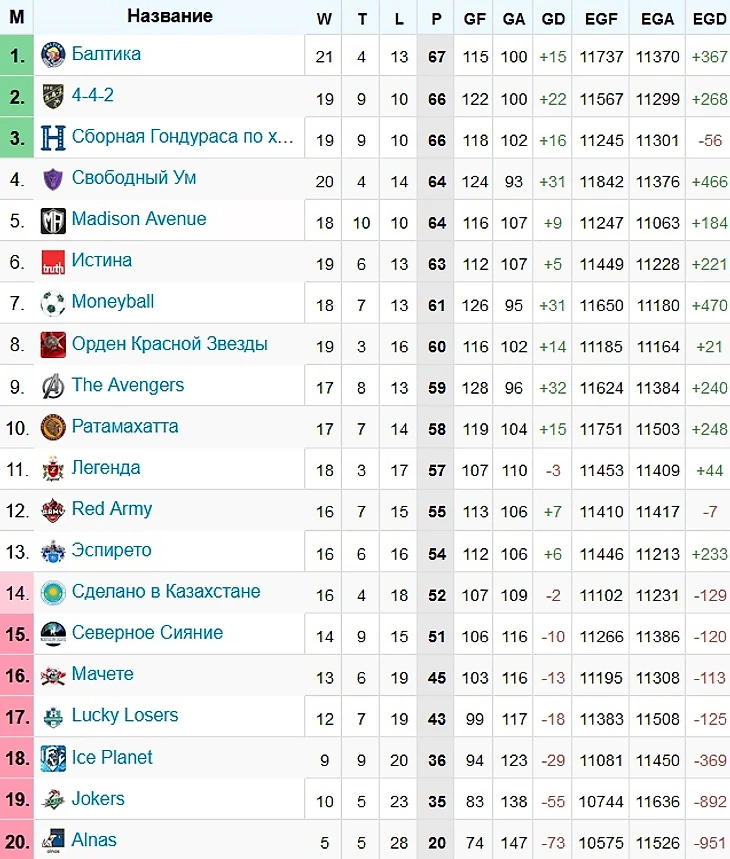730x859 pixels.
Task: Click the Madison Avenue MA logo
Action: [x=53, y=221]
